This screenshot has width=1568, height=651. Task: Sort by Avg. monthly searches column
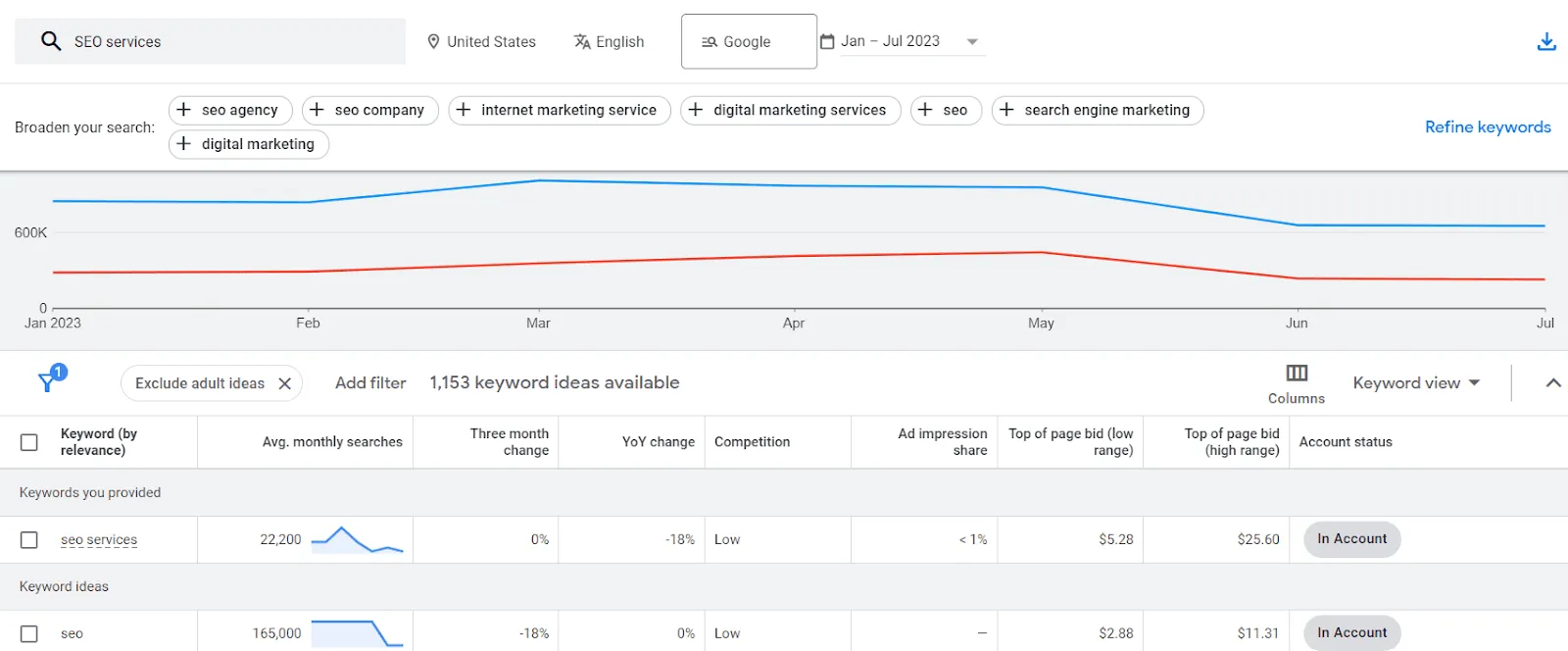332,442
